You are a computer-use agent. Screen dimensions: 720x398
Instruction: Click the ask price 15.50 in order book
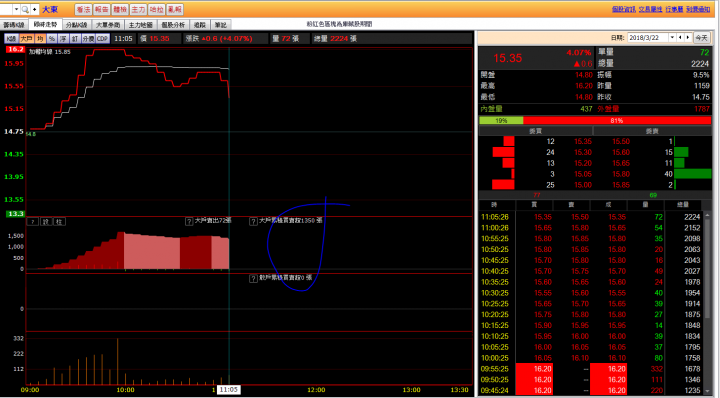point(621,141)
